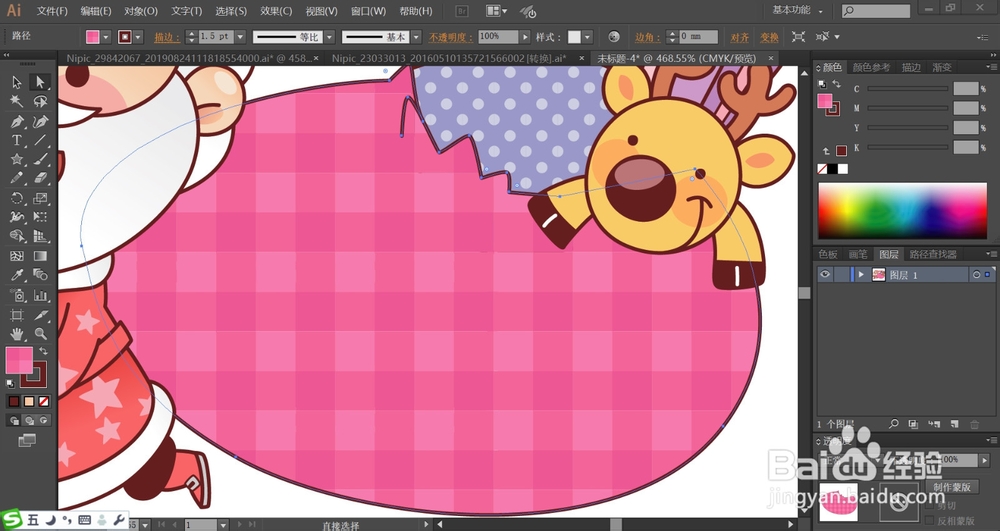Expand the 图层 1 layer triangle

(862, 275)
